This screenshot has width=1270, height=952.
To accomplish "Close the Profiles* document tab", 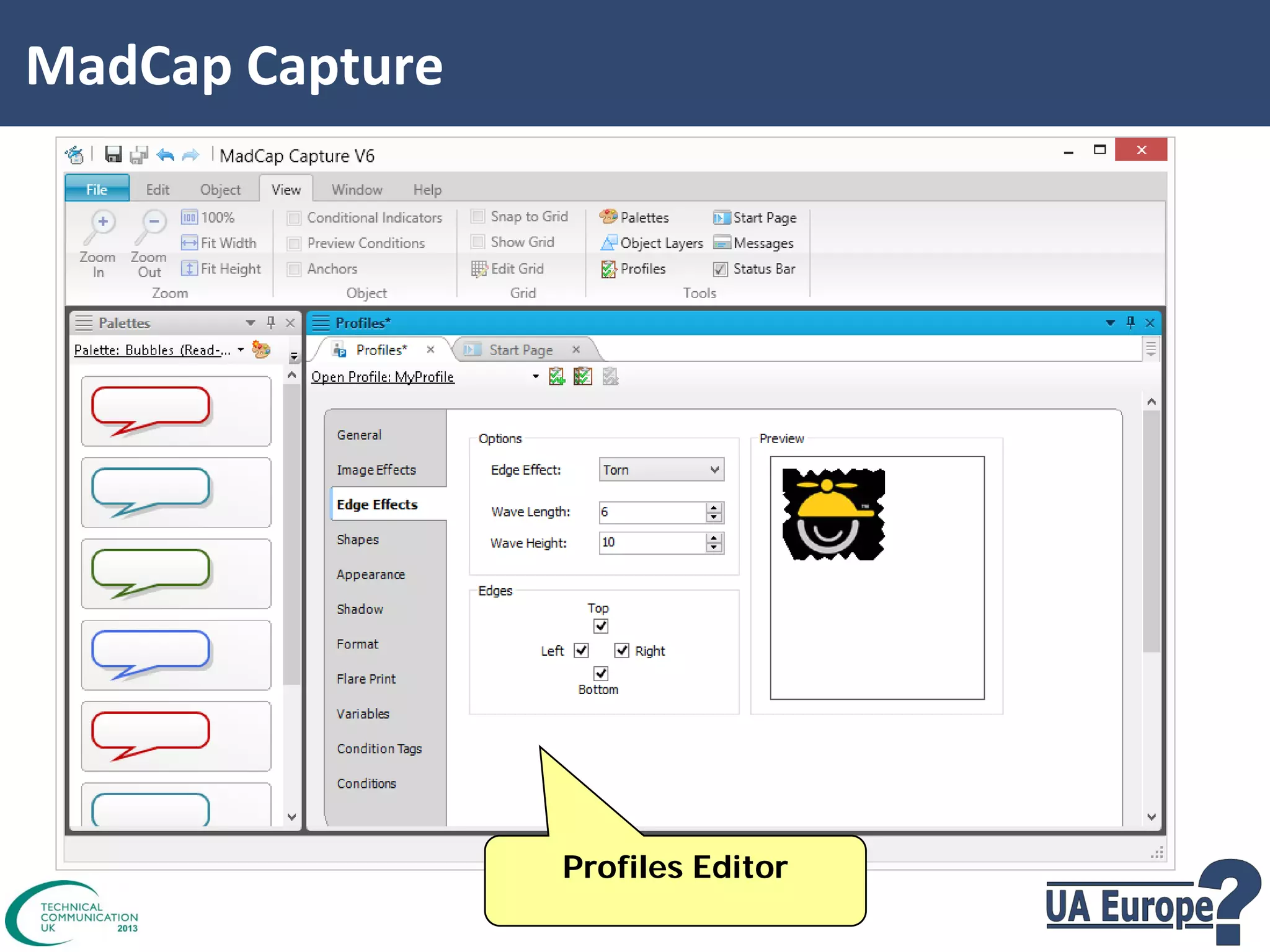I will [x=430, y=350].
